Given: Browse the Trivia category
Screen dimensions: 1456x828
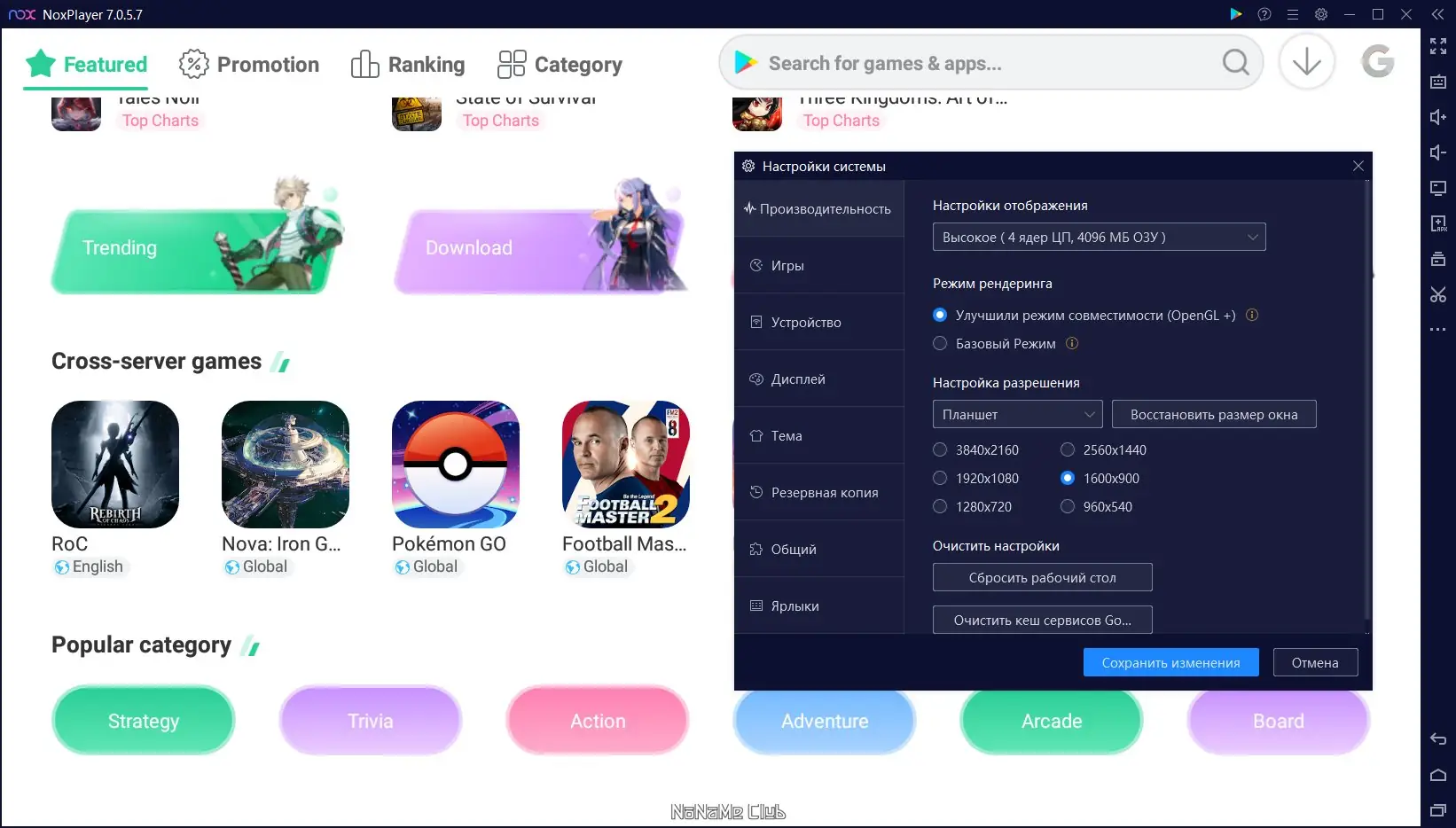Looking at the screenshot, I should tap(371, 721).
